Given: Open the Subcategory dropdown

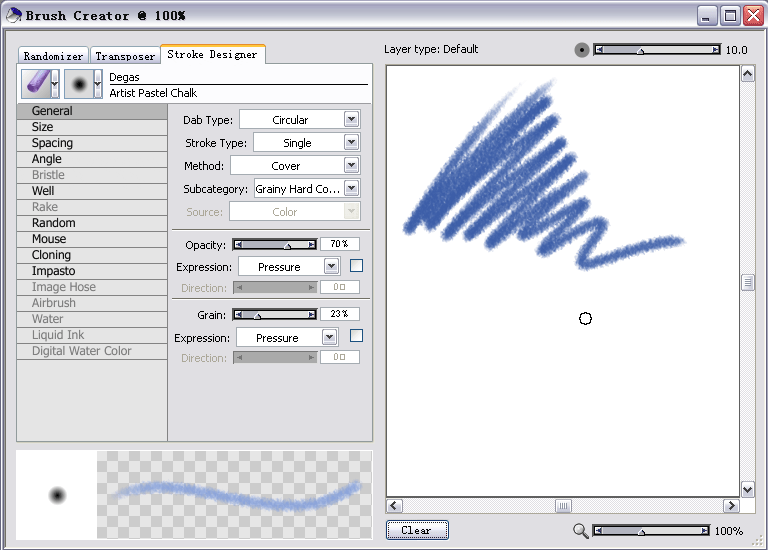Looking at the screenshot, I should tap(351, 188).
